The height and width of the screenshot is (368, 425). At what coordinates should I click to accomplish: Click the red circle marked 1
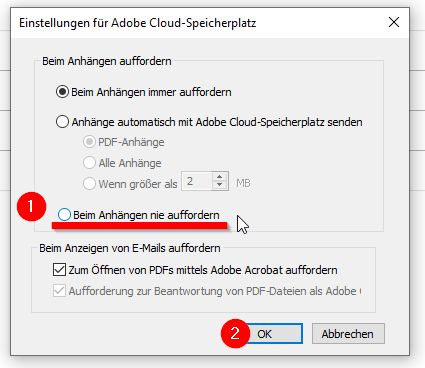(x=31, y=206)
